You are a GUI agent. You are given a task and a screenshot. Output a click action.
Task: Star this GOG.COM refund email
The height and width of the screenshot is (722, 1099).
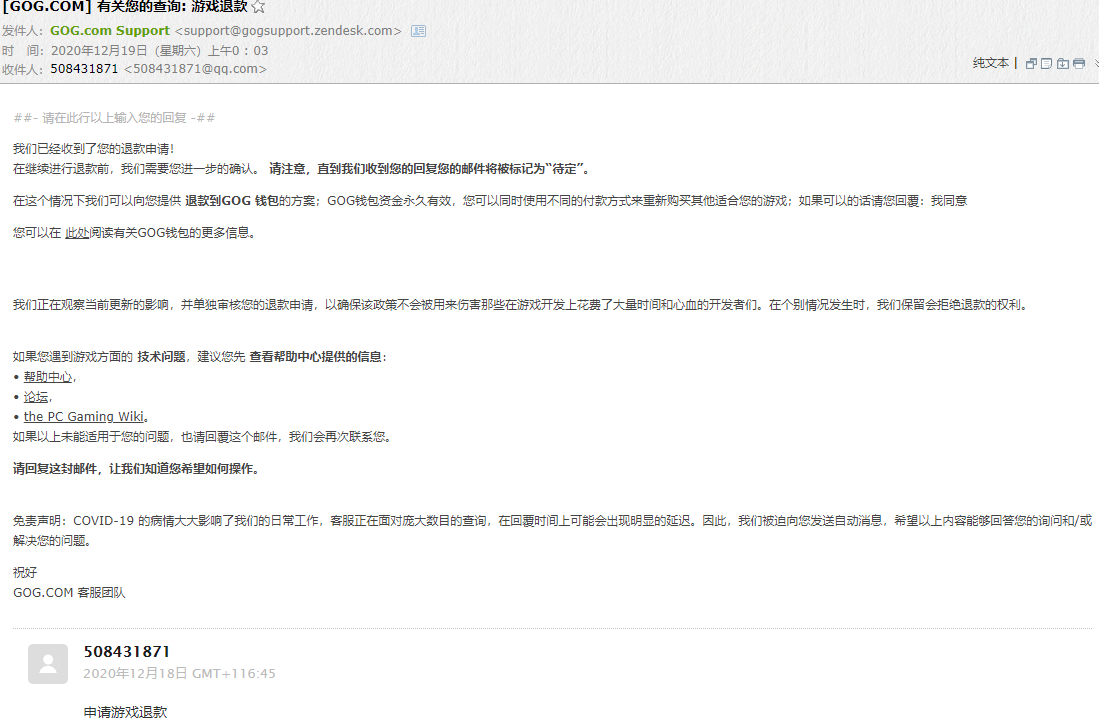(x=259, y=7)
